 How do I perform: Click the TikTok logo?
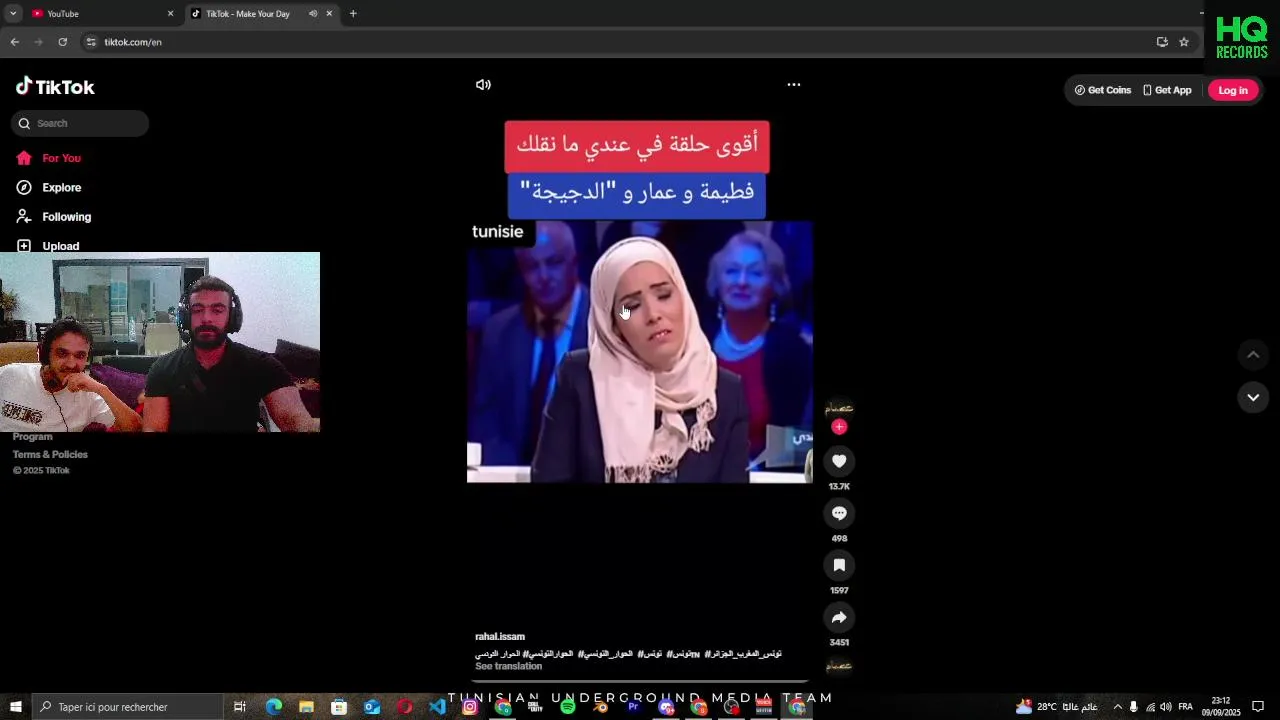point(55,87)
